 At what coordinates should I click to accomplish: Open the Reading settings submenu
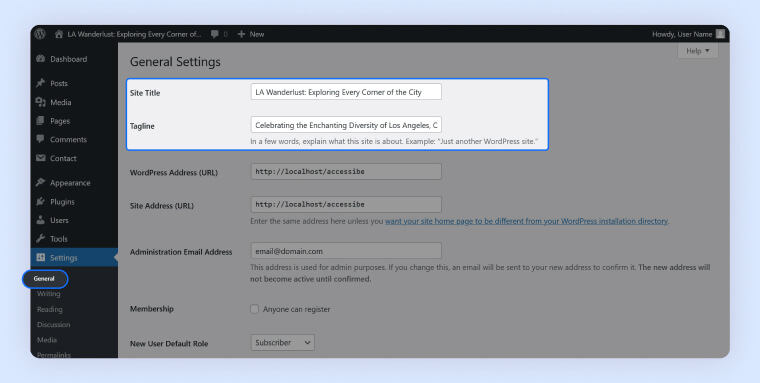tap(49, 309)
